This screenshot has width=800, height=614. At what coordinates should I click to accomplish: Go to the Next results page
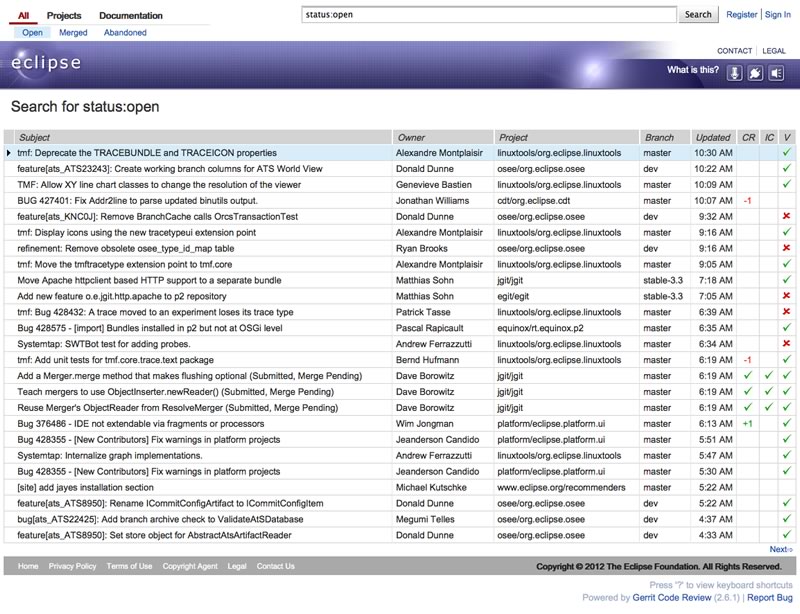point(780,549)
